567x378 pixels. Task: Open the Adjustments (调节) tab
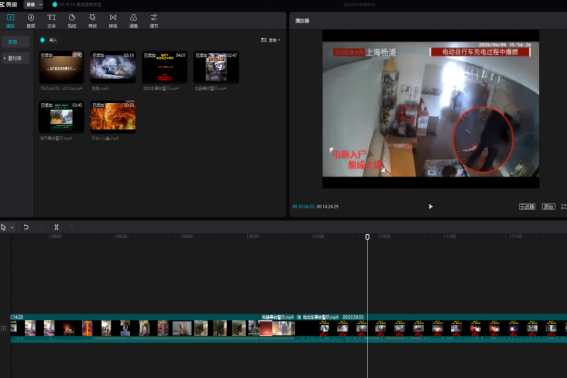click(154, 21)
